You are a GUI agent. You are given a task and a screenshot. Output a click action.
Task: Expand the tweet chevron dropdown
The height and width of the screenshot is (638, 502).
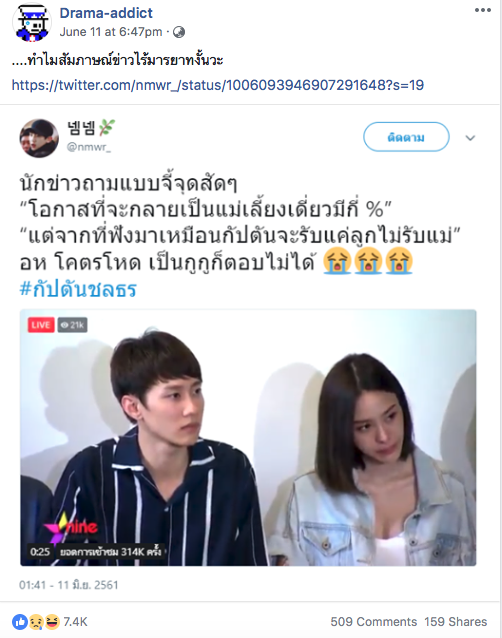click(470, 138)
